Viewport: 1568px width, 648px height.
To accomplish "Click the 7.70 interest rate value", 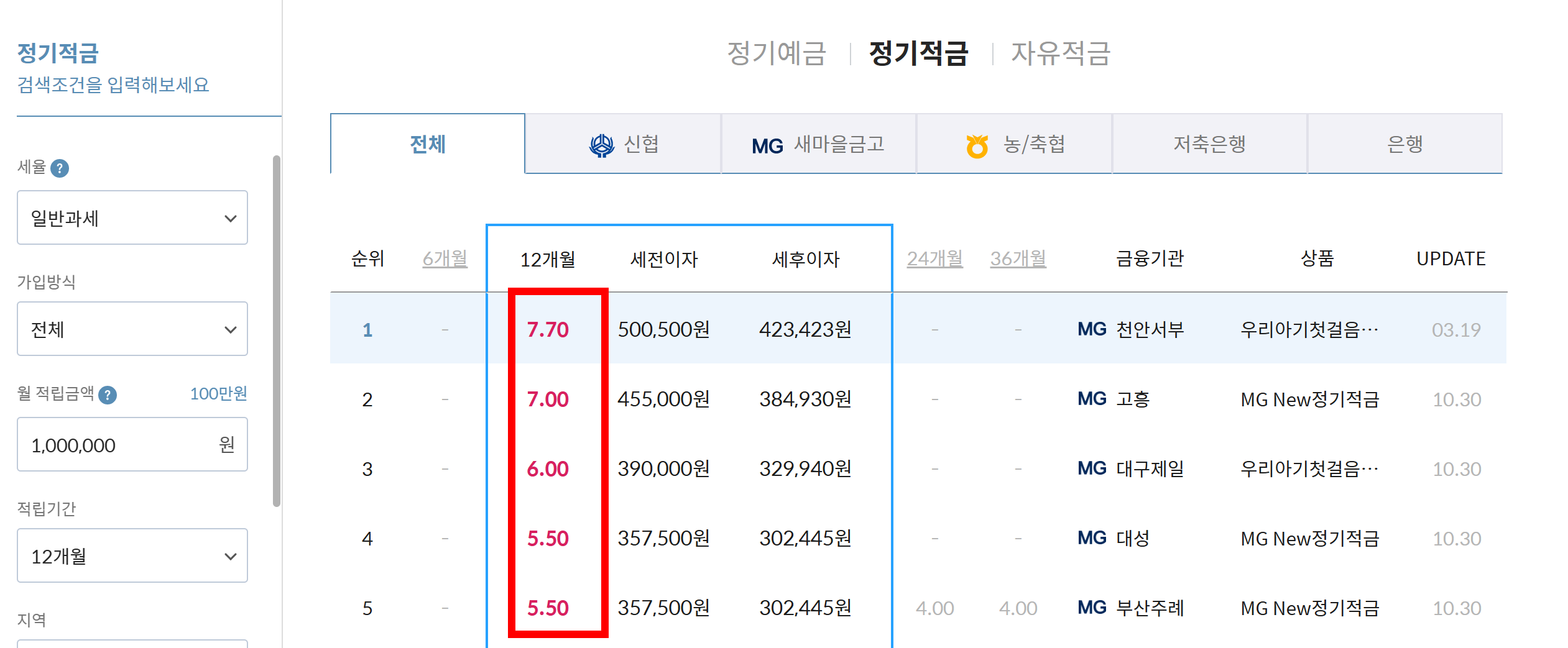I will tap(548, 329).
